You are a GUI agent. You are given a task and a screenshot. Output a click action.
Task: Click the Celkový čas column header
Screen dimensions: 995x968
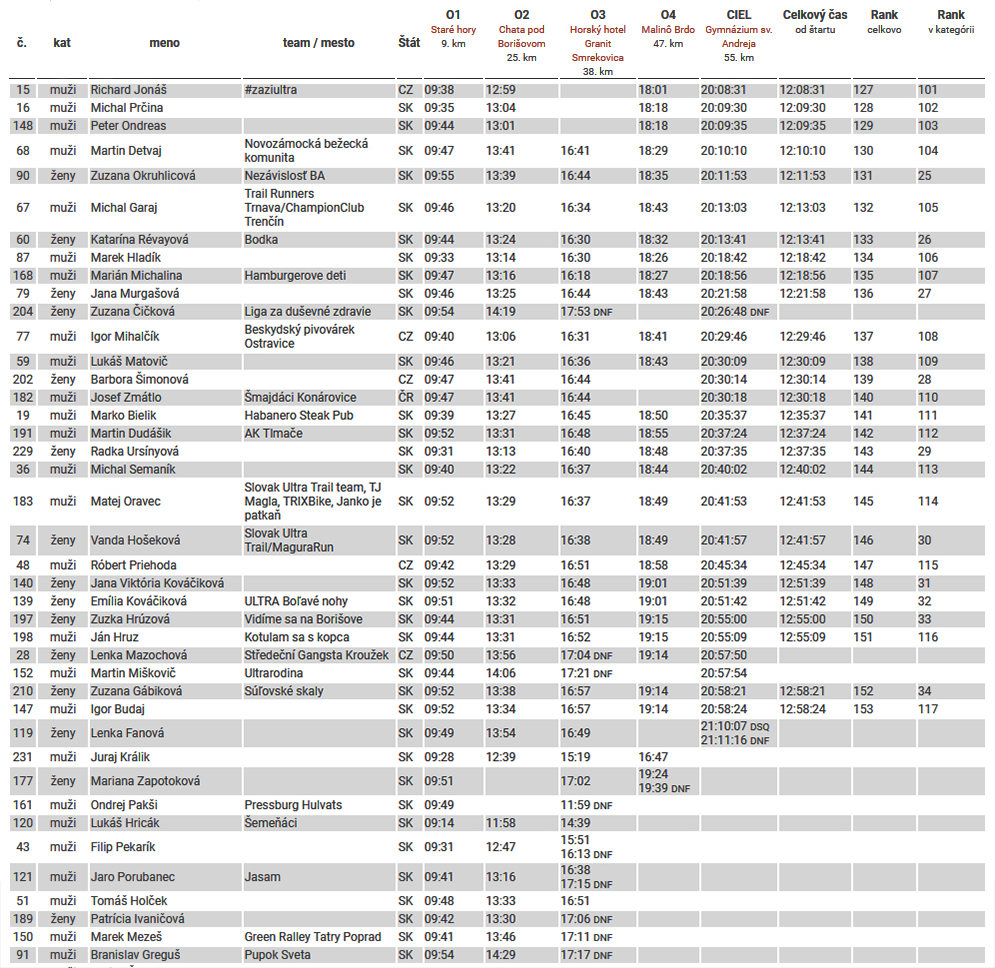[813, 22]
